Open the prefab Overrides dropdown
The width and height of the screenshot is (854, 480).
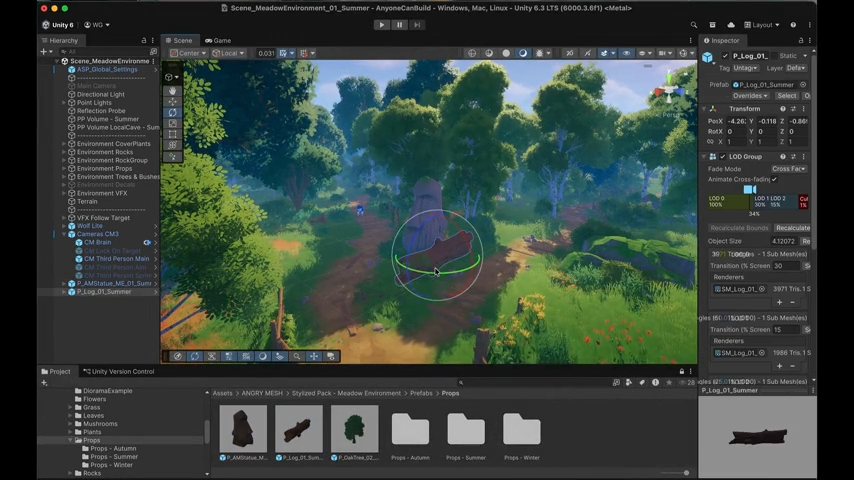(750, 96)
